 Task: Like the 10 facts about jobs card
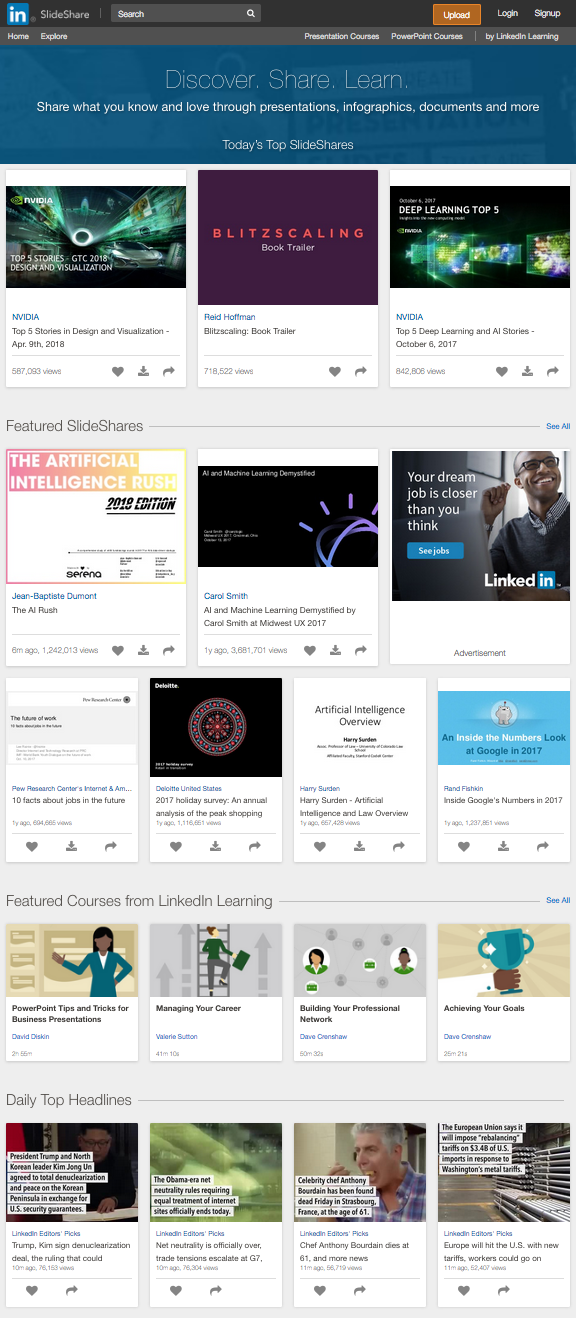coord(32,846)
